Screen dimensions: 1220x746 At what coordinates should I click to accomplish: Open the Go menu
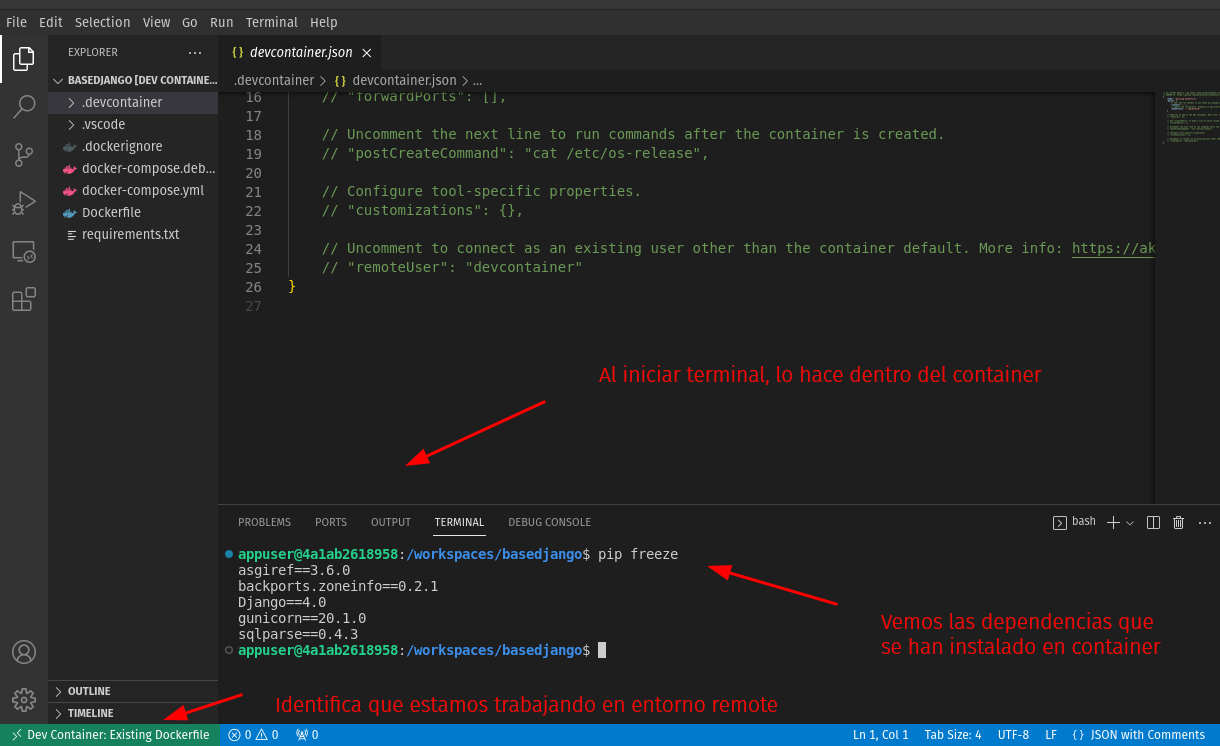point(190,22)
